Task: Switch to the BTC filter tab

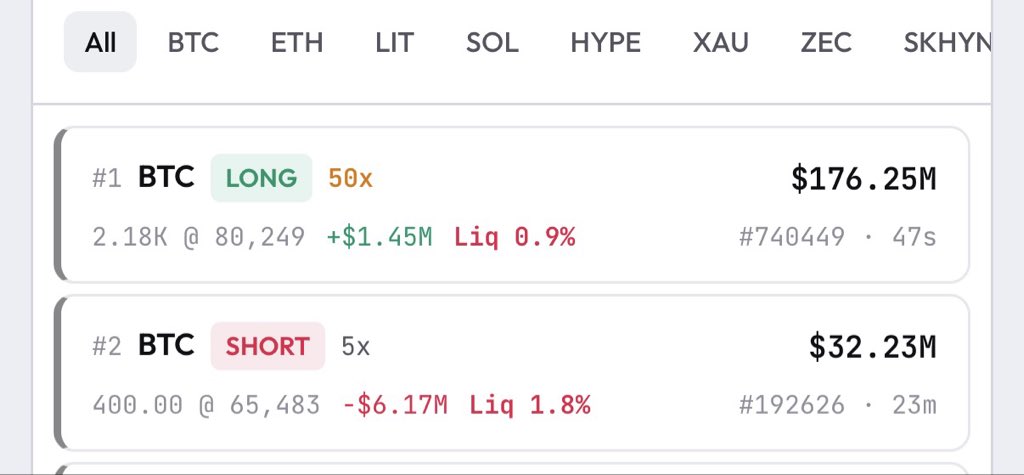Action: [193, 42]
